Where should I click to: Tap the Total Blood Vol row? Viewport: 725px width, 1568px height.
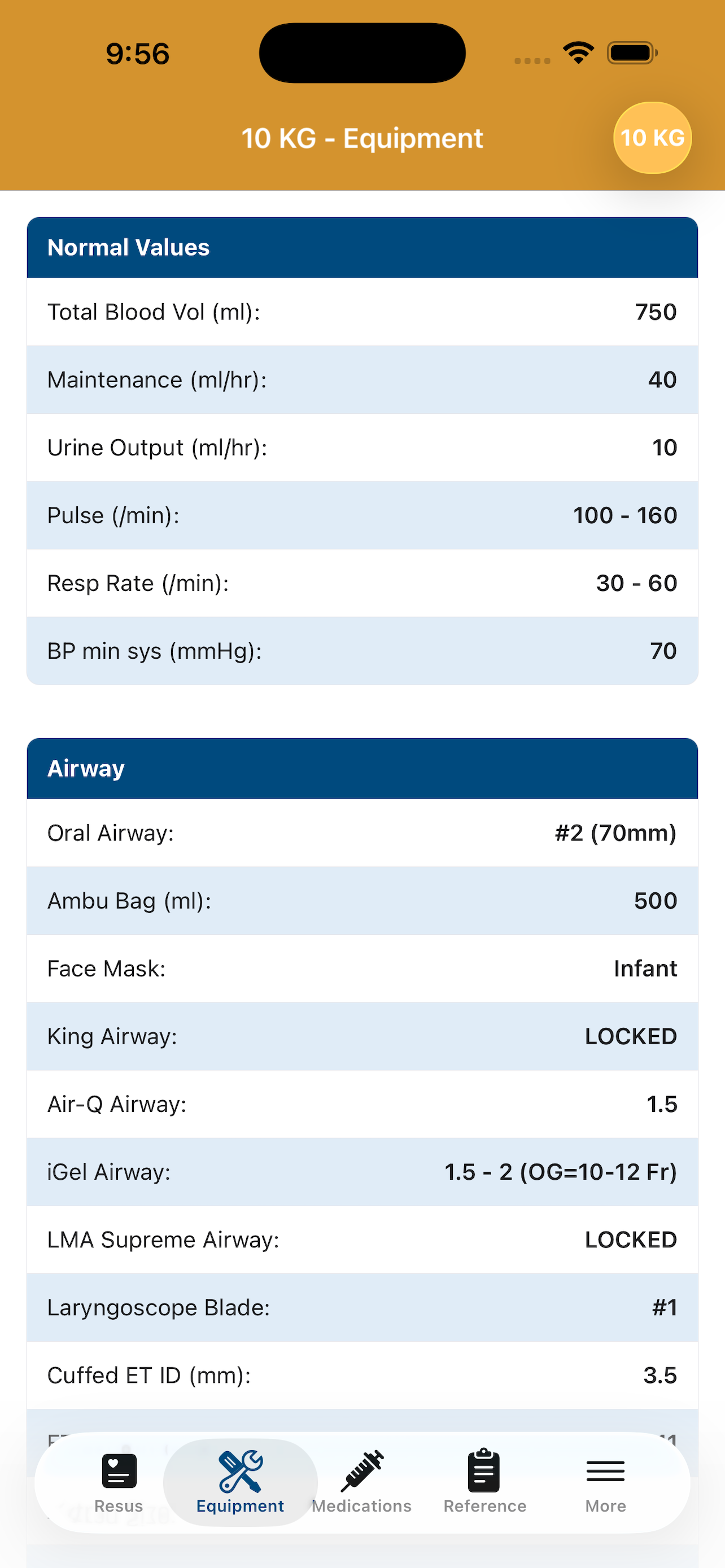[362, 312]
